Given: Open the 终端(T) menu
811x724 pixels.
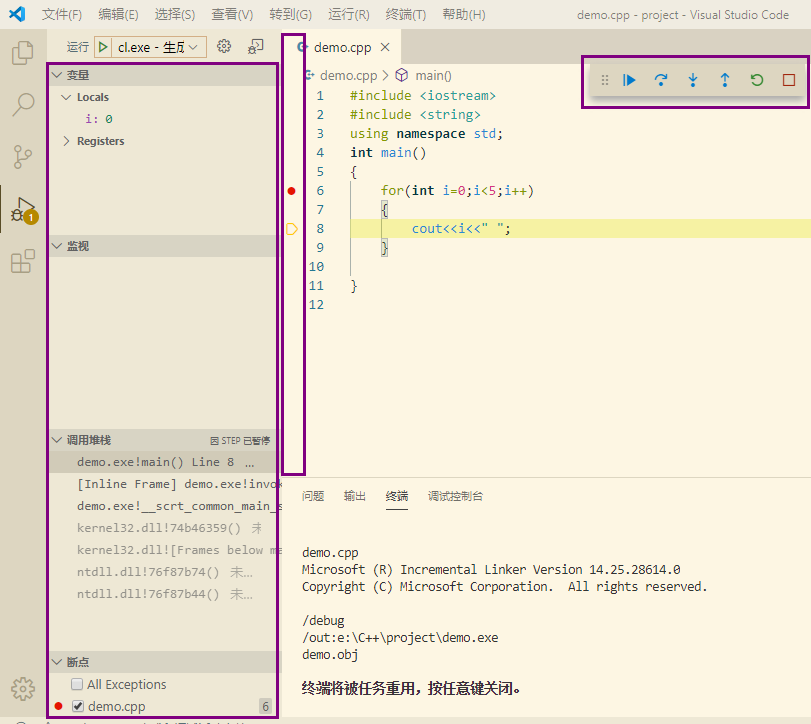Looking at the screenshot, I should (x=406, y=14).
